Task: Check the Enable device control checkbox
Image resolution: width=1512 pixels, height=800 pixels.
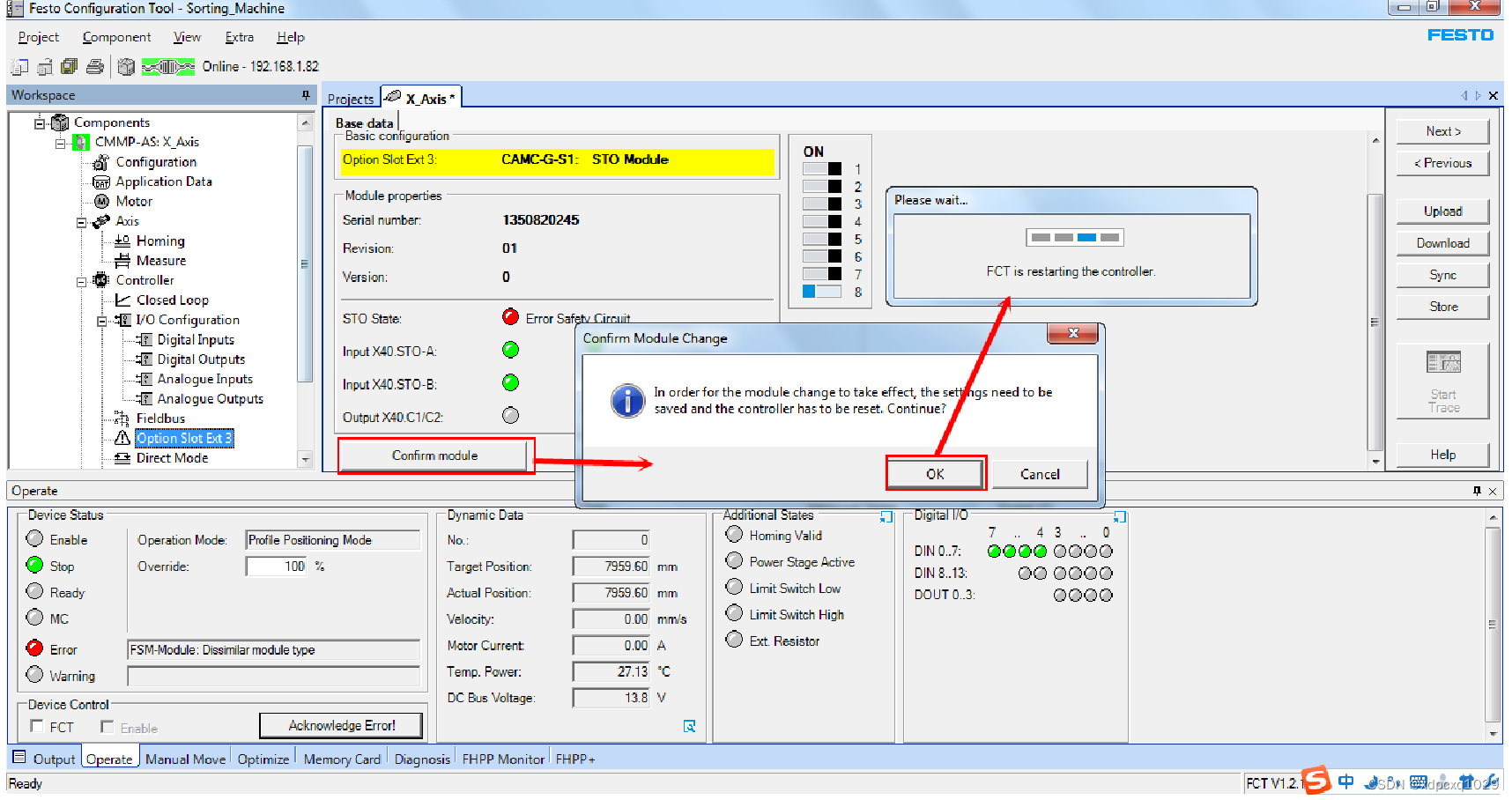Action: coord(107,727)
